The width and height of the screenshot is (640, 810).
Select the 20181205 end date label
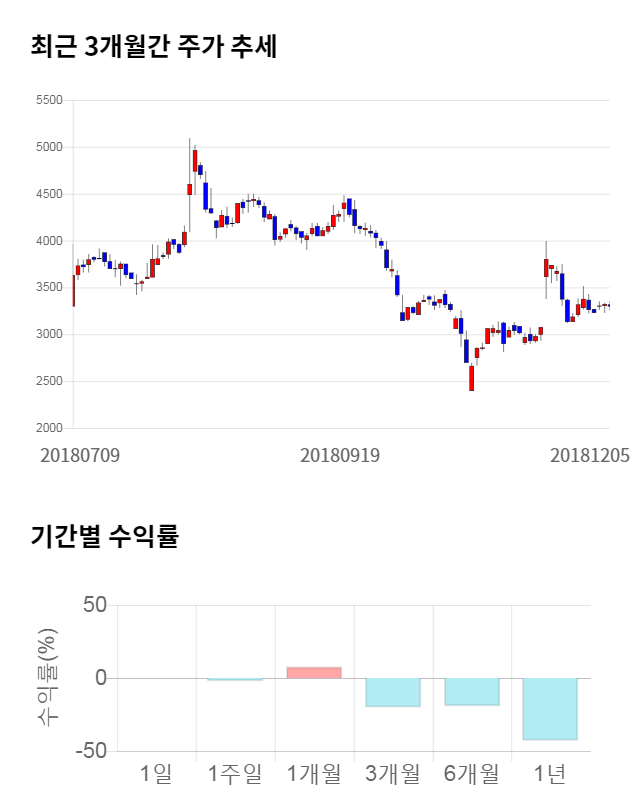(590, 455)
